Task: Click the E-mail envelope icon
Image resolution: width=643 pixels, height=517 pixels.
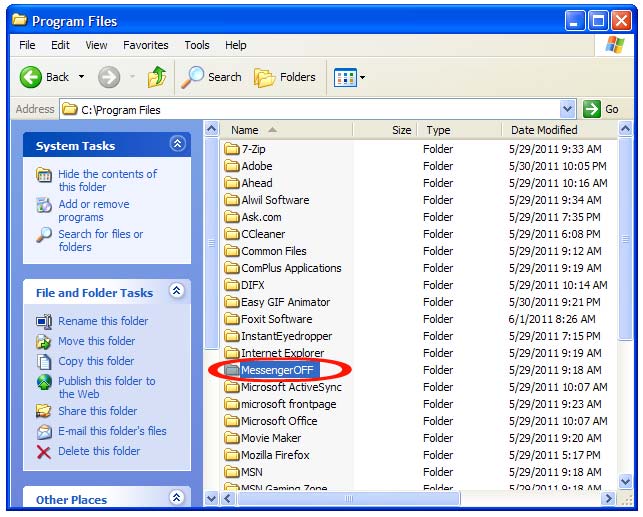Action: tap(44, 431)
